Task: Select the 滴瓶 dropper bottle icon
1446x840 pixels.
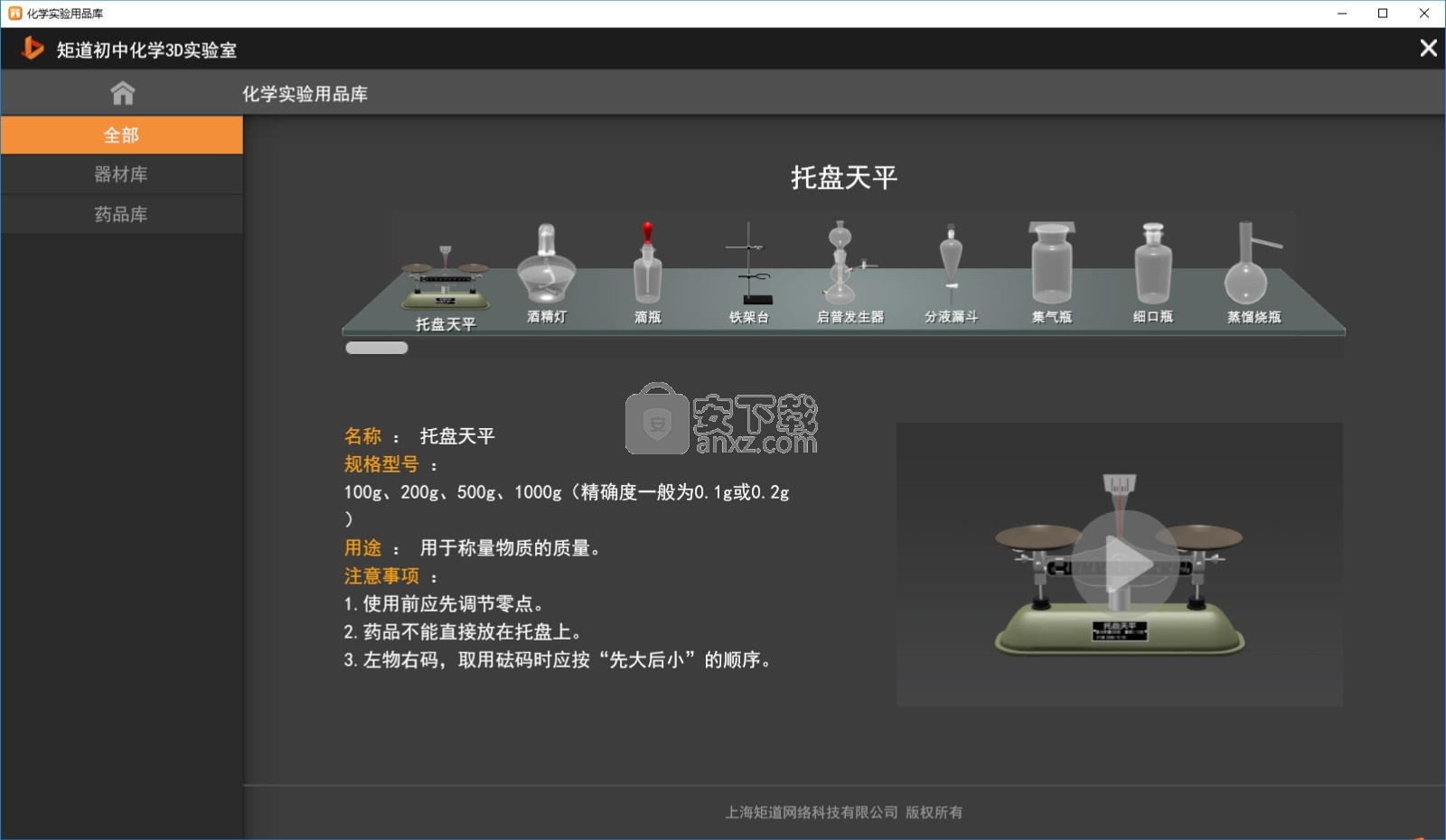Action: pos(647,262)
